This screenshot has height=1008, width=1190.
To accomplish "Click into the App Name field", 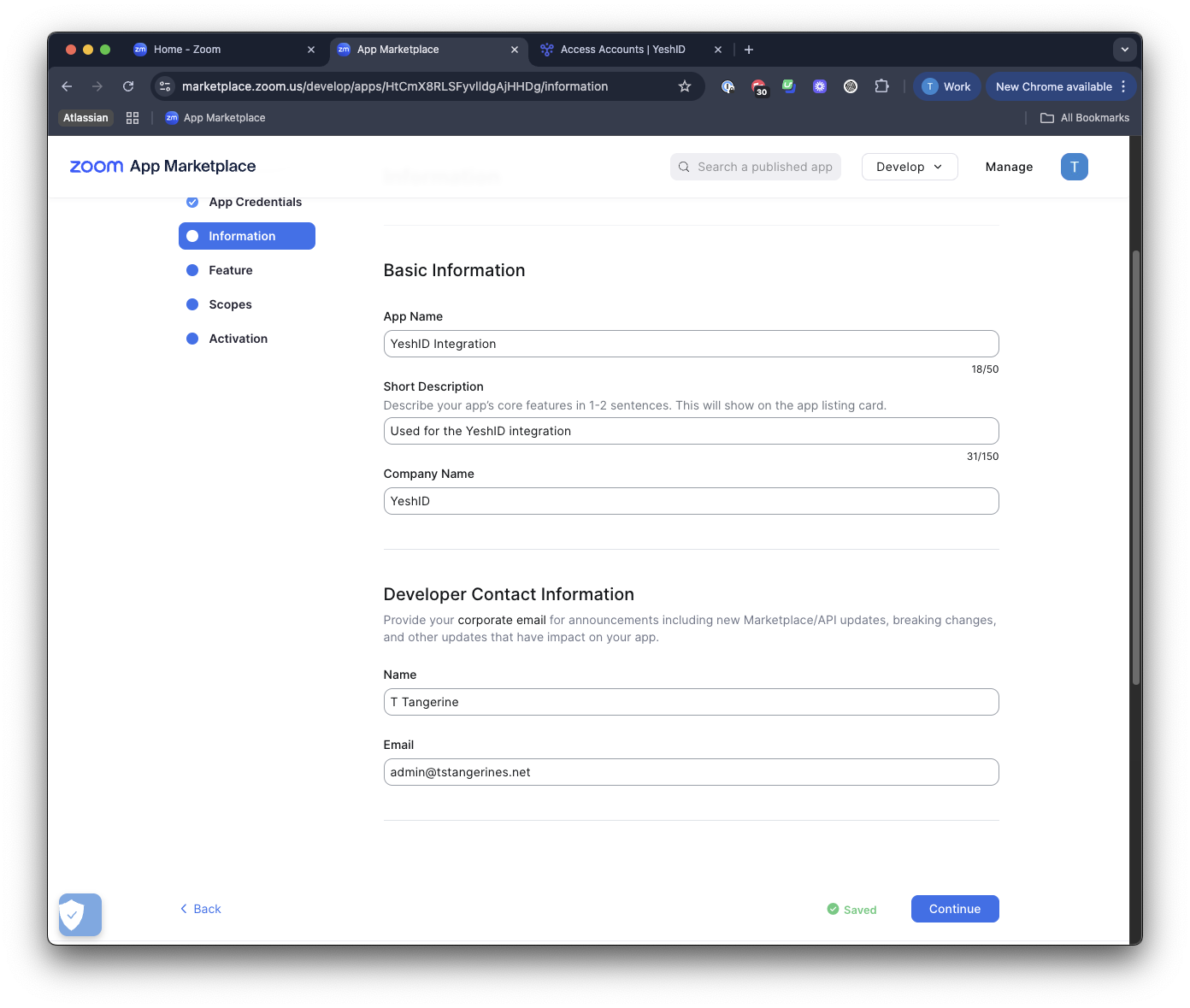I will click(x=691, y=344).
